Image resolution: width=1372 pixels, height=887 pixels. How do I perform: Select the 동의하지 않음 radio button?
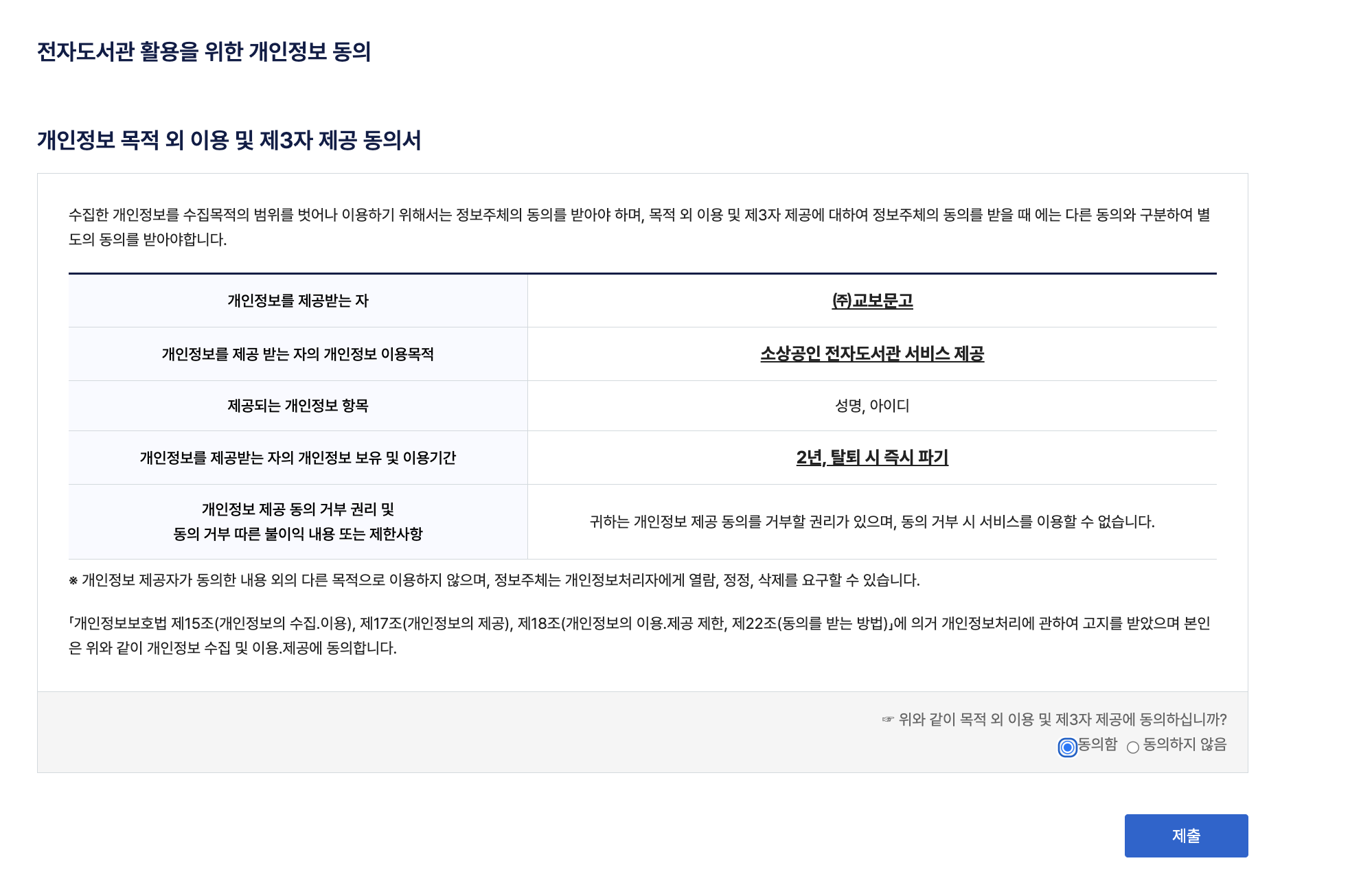coord(1133,747)
